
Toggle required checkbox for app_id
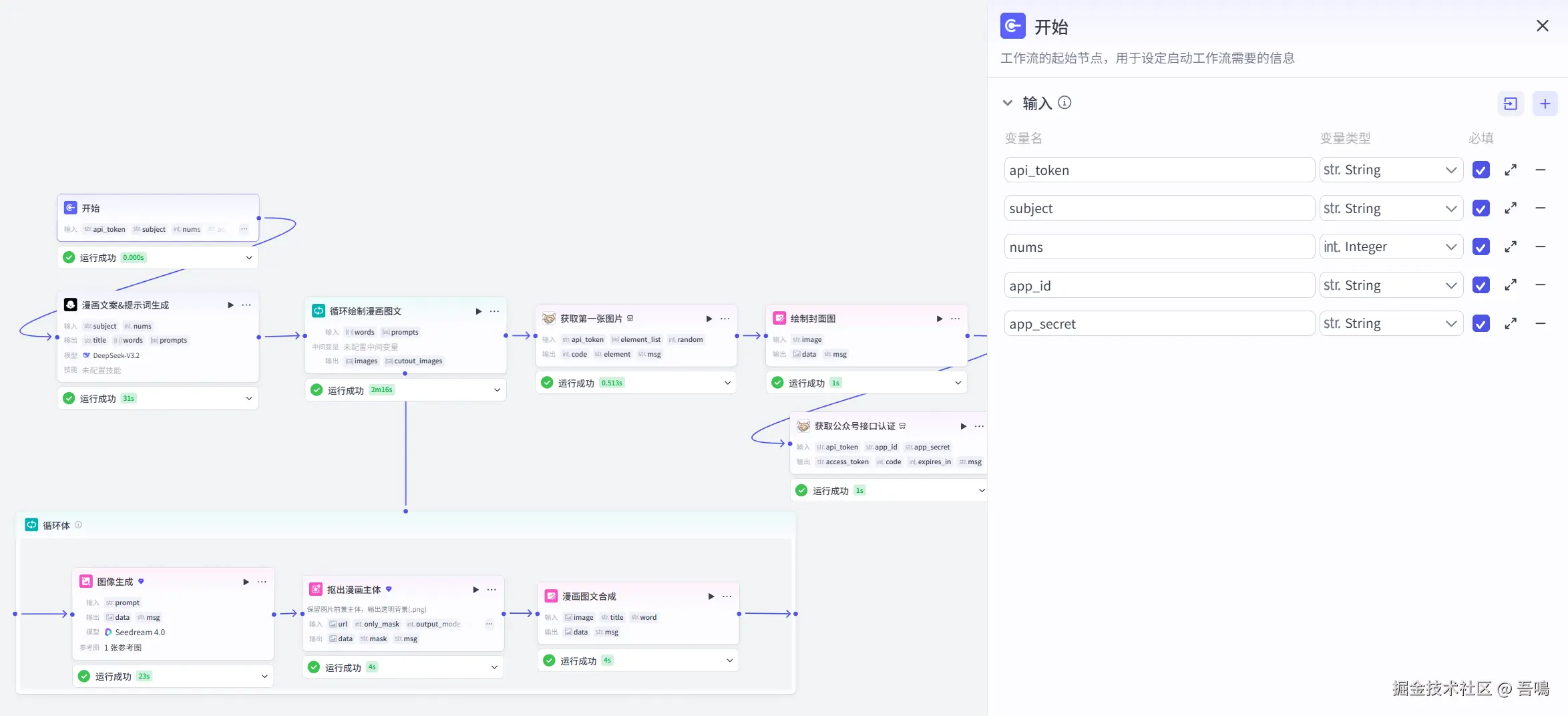(x=1481, y=285)
